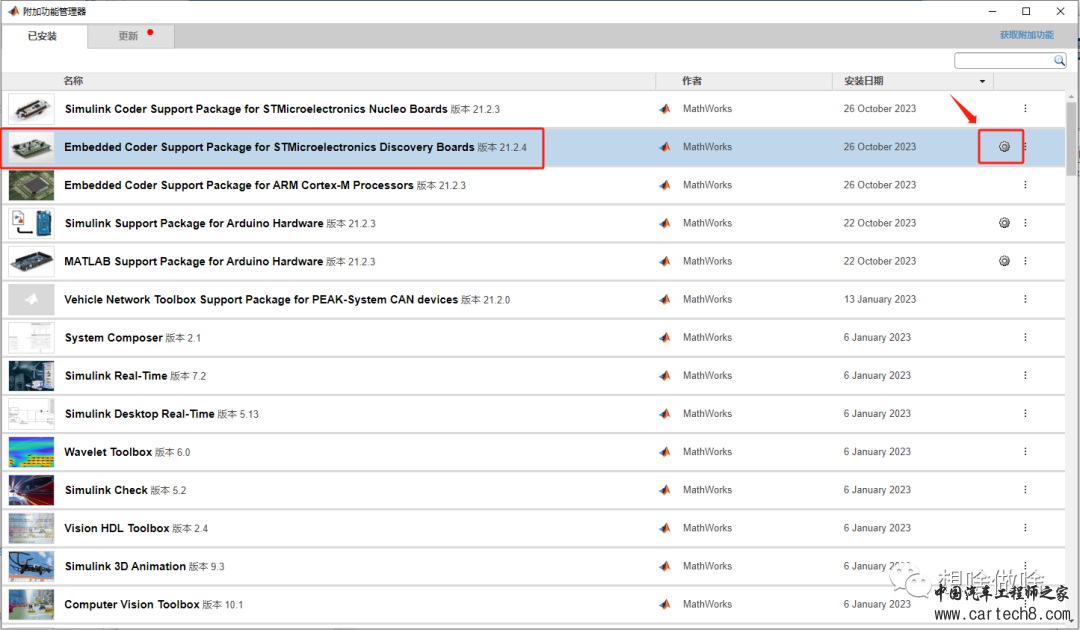Select Simulink Support Package for Arduino Hardware
The image size is (1080, 630).
pyautogui.click(x=220, y=223)
